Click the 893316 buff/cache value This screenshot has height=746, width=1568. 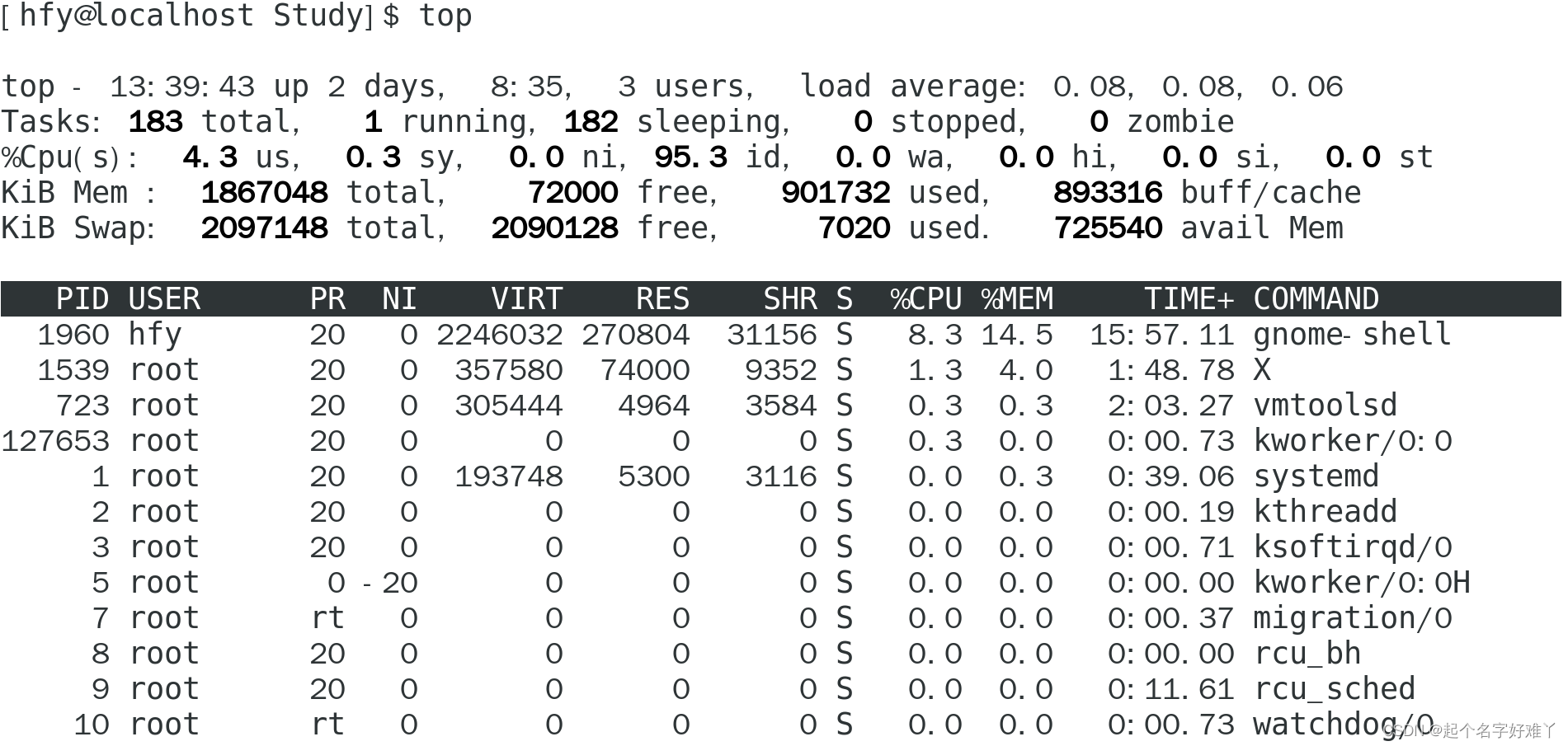tap(1108, 193)
